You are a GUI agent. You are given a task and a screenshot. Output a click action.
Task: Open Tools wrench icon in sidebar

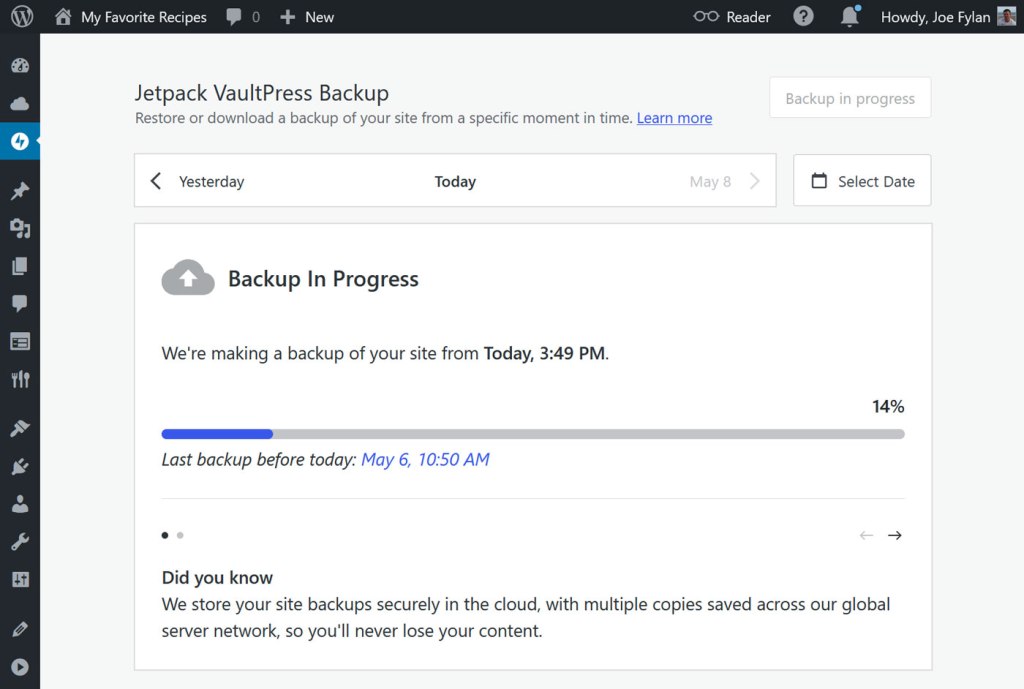point(20,541)
